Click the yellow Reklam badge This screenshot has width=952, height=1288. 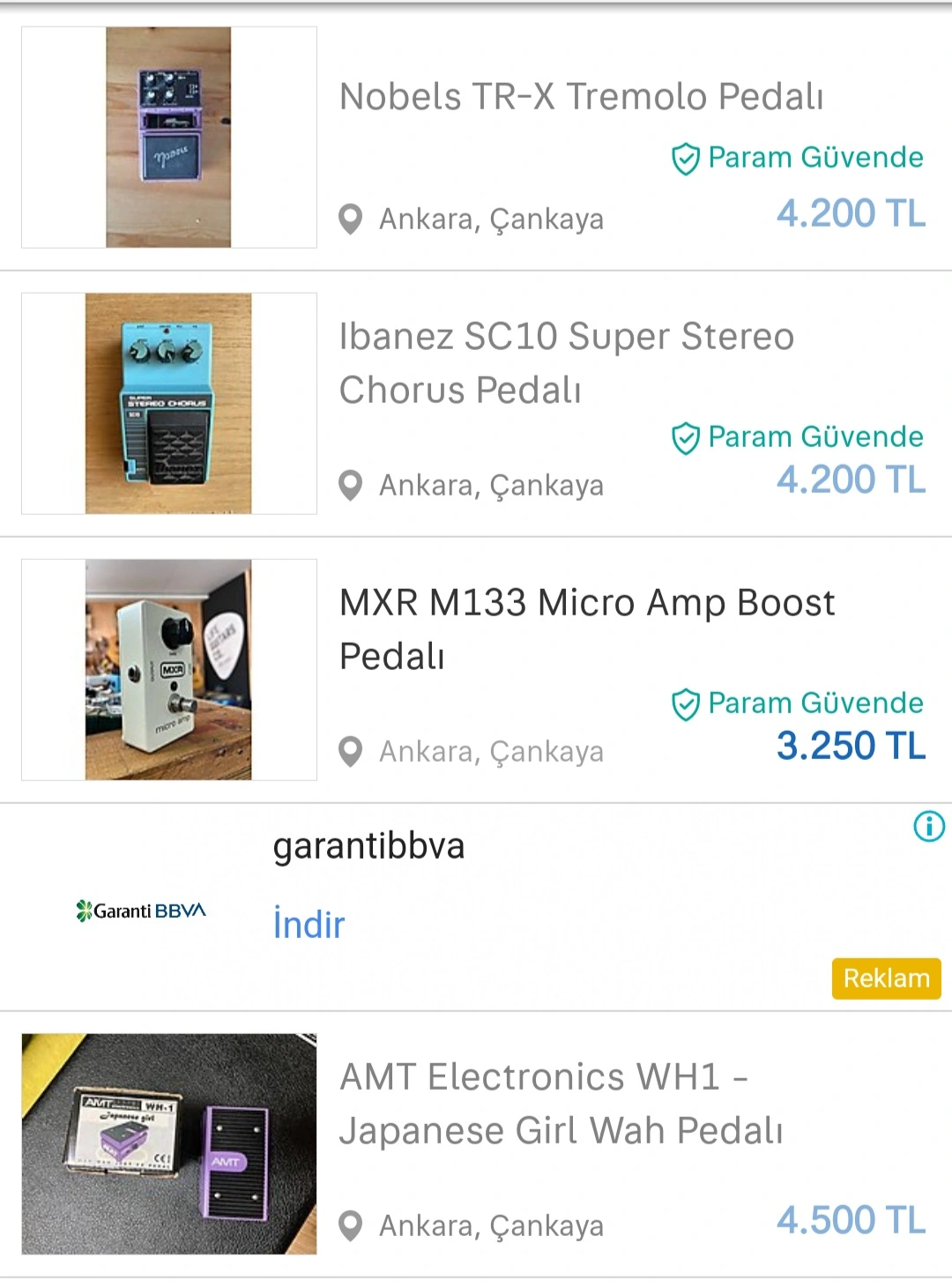coord(886,979)
